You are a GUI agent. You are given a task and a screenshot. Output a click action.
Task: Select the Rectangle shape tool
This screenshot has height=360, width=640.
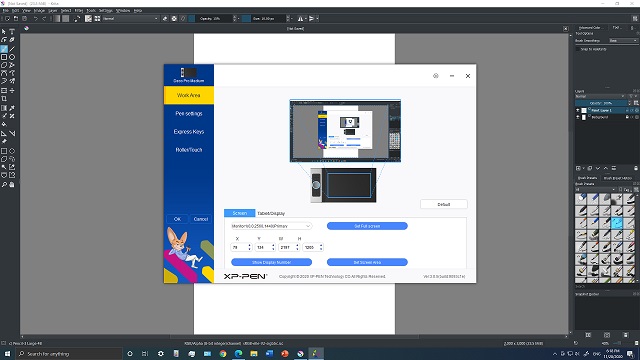coord(4,57)
